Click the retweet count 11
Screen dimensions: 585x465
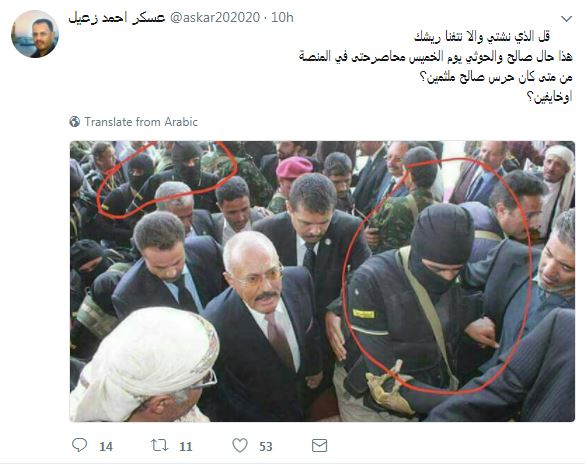pyautogui.click(x=185, y=446)
